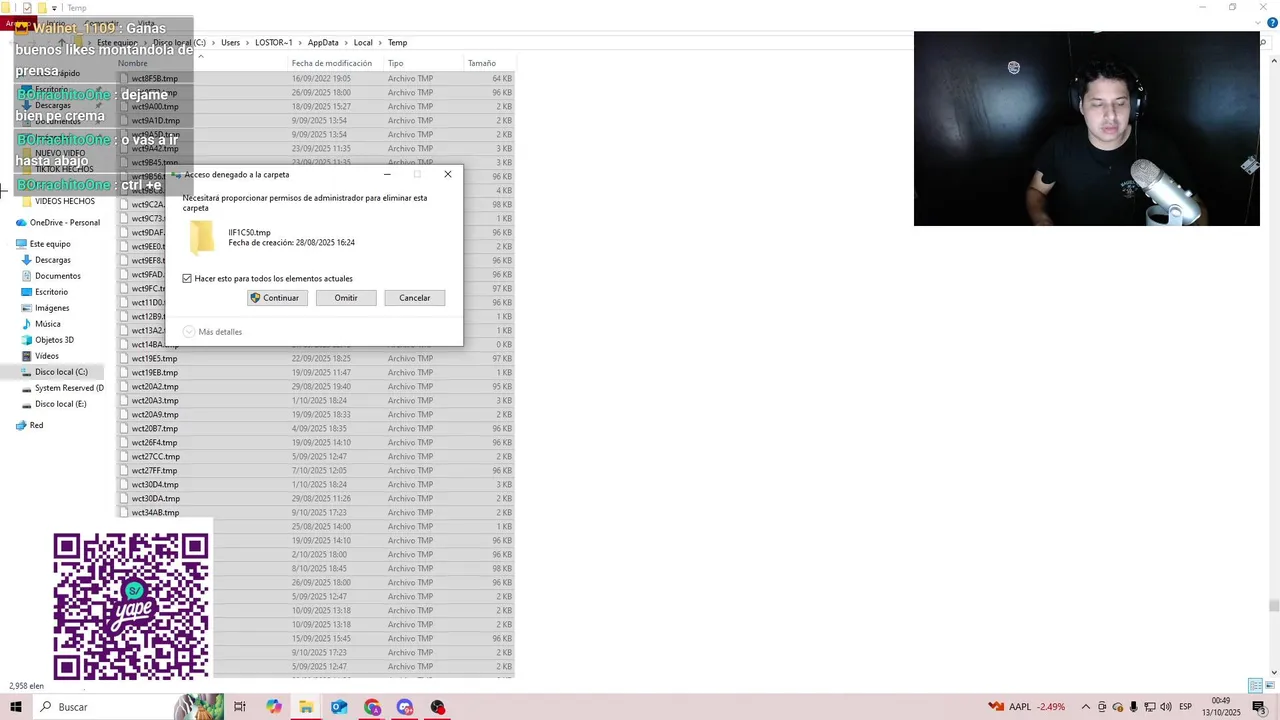This screenshot has height=720, width=1280.
Task: Click Local in the address path
Action: pos(363,43)
